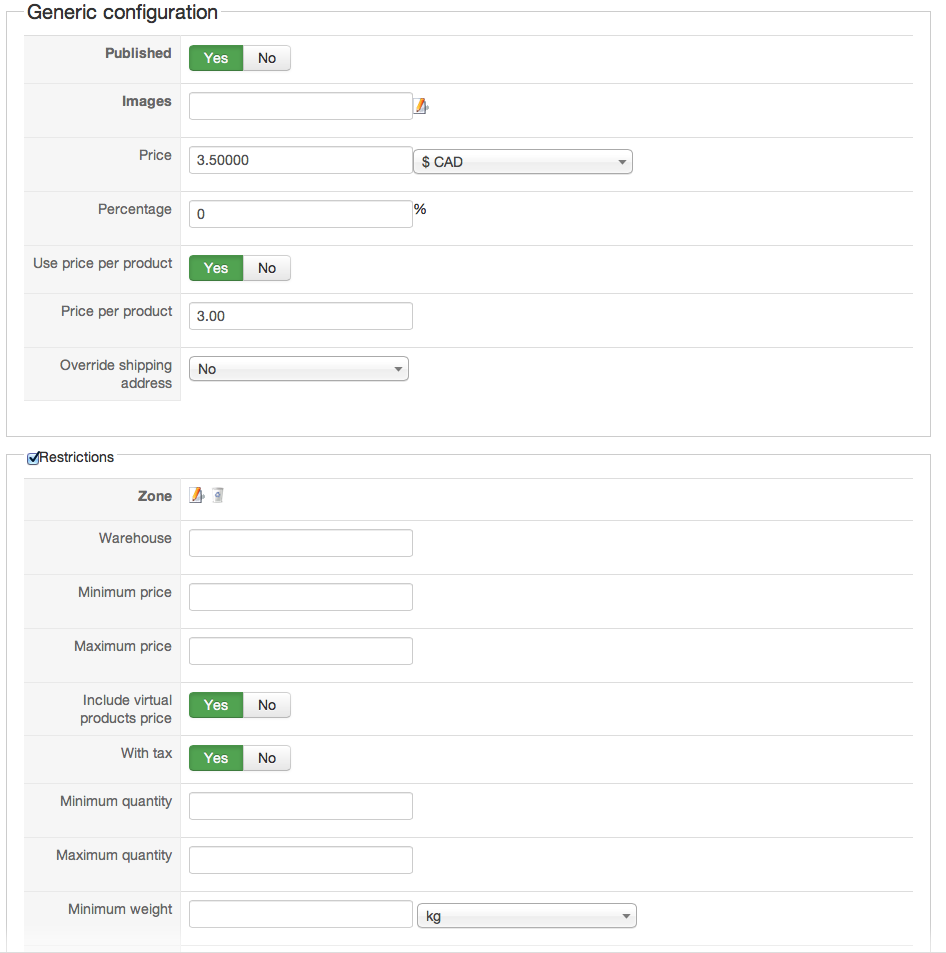
Task: Click the Images edit pencil icon
Action: pyautogui.click(x=421, y=106)
